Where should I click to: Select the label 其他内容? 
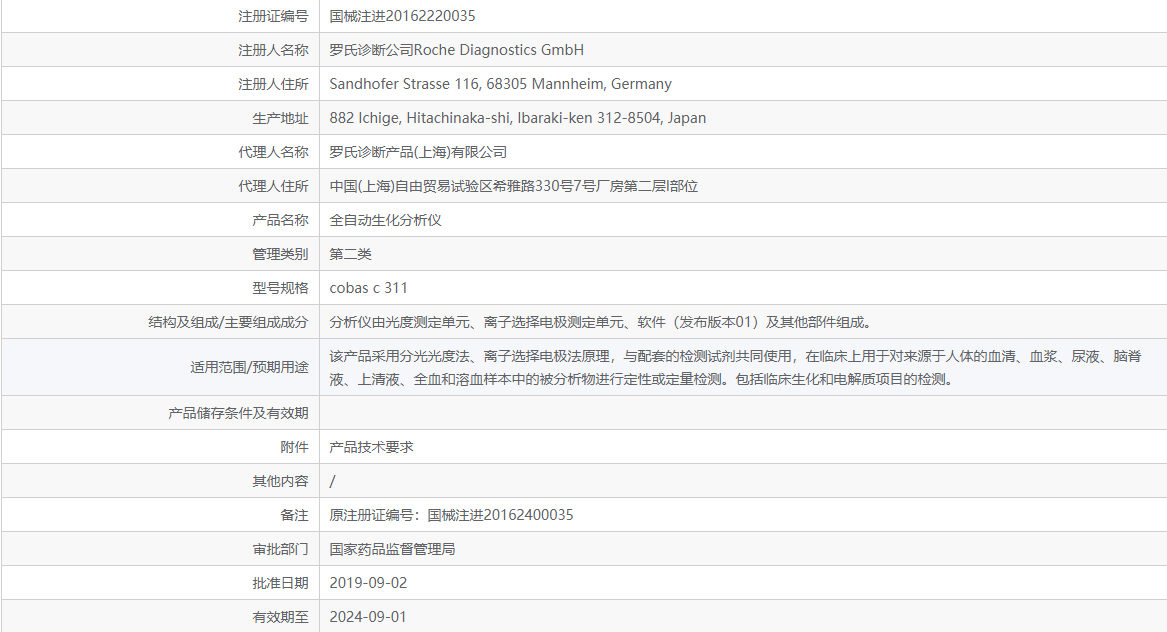(281, 482)
